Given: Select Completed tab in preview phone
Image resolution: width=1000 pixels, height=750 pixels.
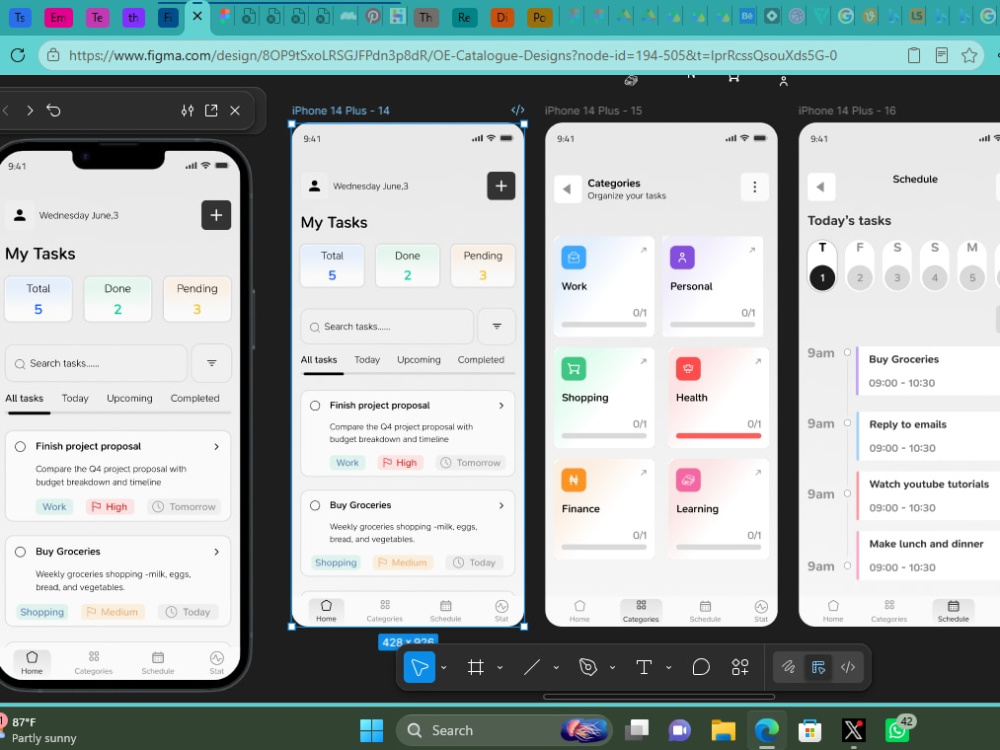Looking at the screenshot, I should pos(195,398).
